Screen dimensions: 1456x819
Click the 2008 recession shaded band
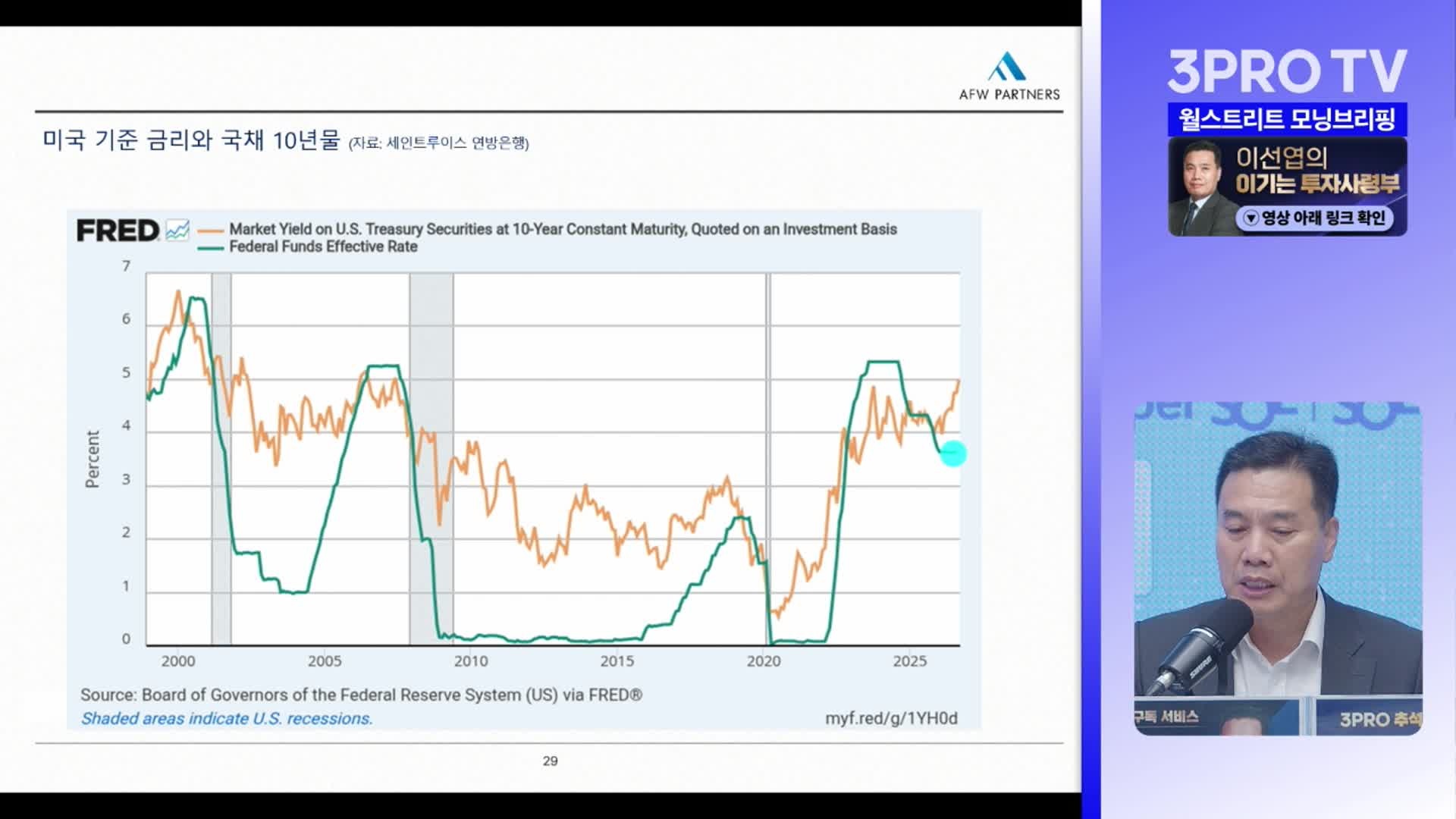431,459
